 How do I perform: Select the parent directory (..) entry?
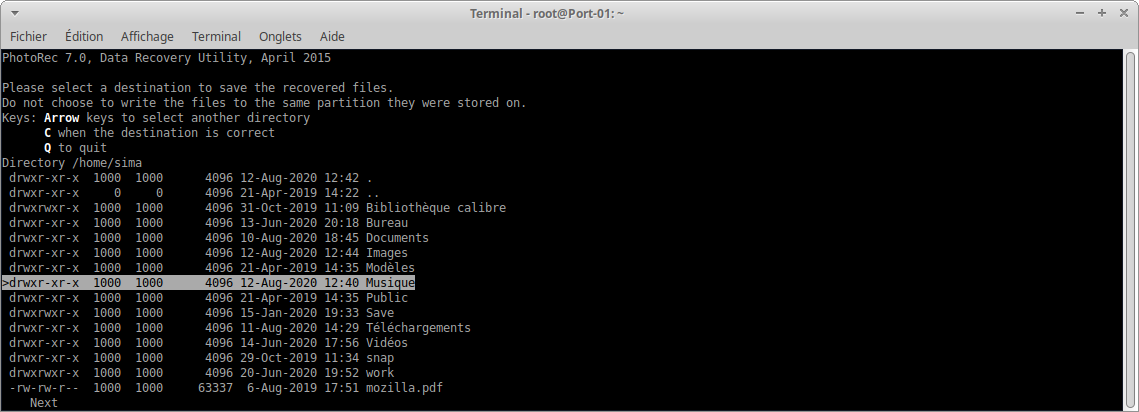(372, 193)
